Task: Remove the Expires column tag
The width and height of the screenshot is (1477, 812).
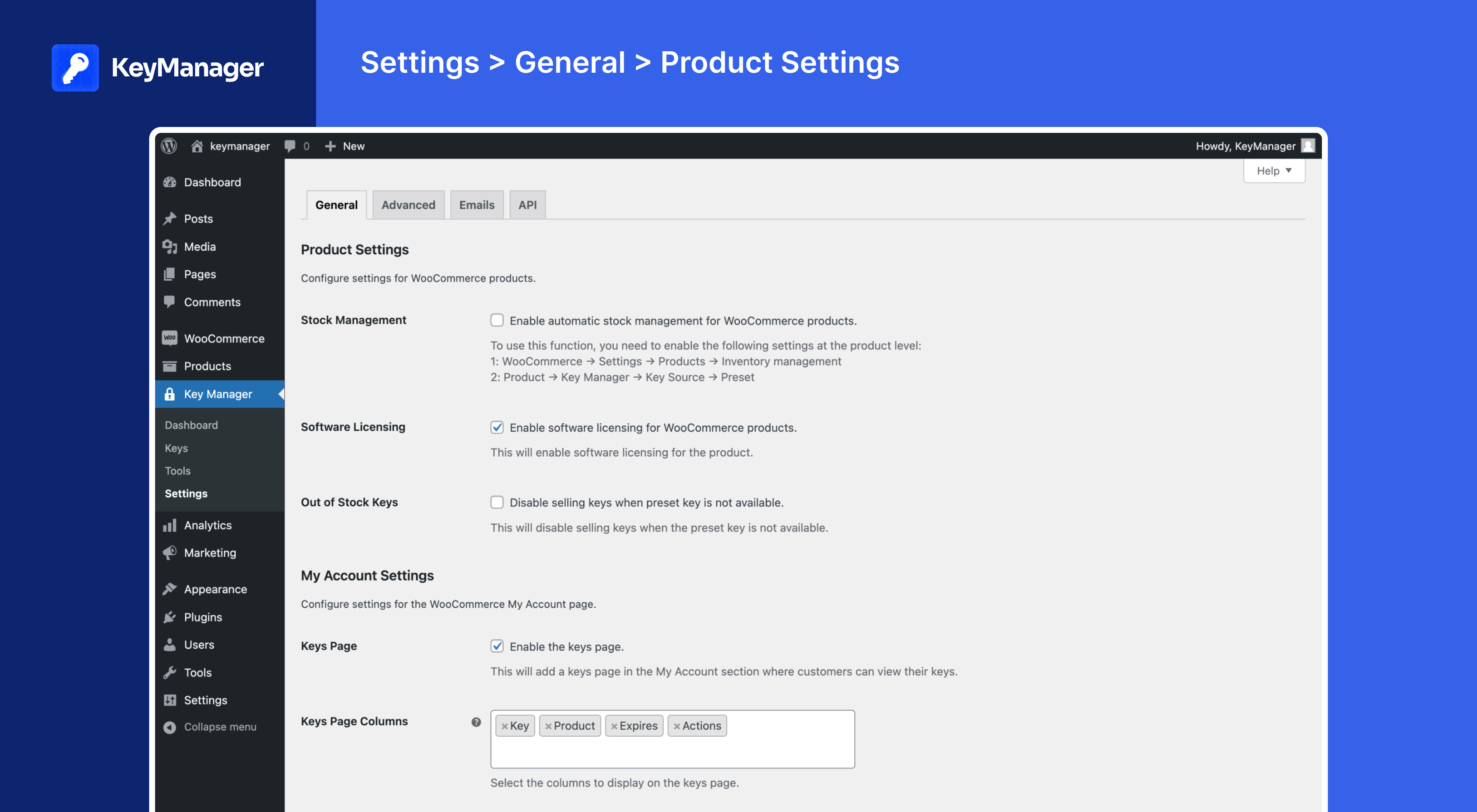Action: (614, 727)
